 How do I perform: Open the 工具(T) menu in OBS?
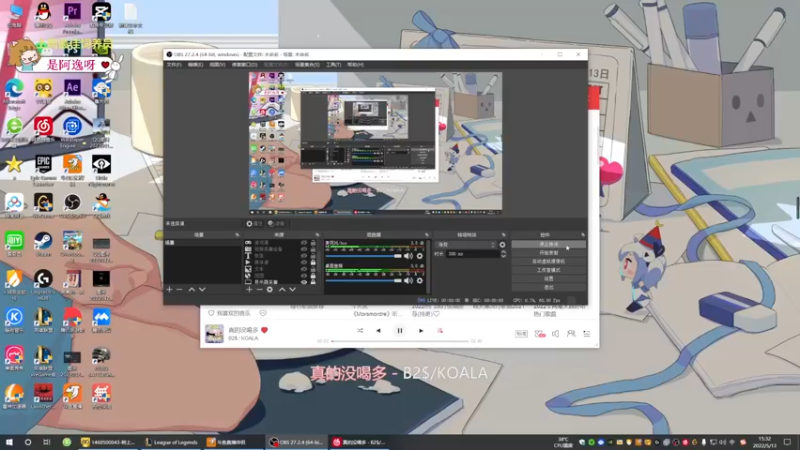click(333, 65)
